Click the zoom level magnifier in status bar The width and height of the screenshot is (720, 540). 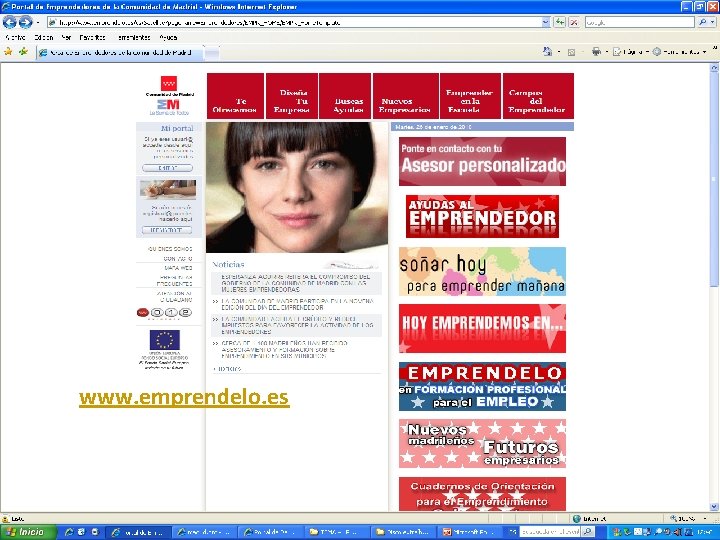[x=674, y=519]
